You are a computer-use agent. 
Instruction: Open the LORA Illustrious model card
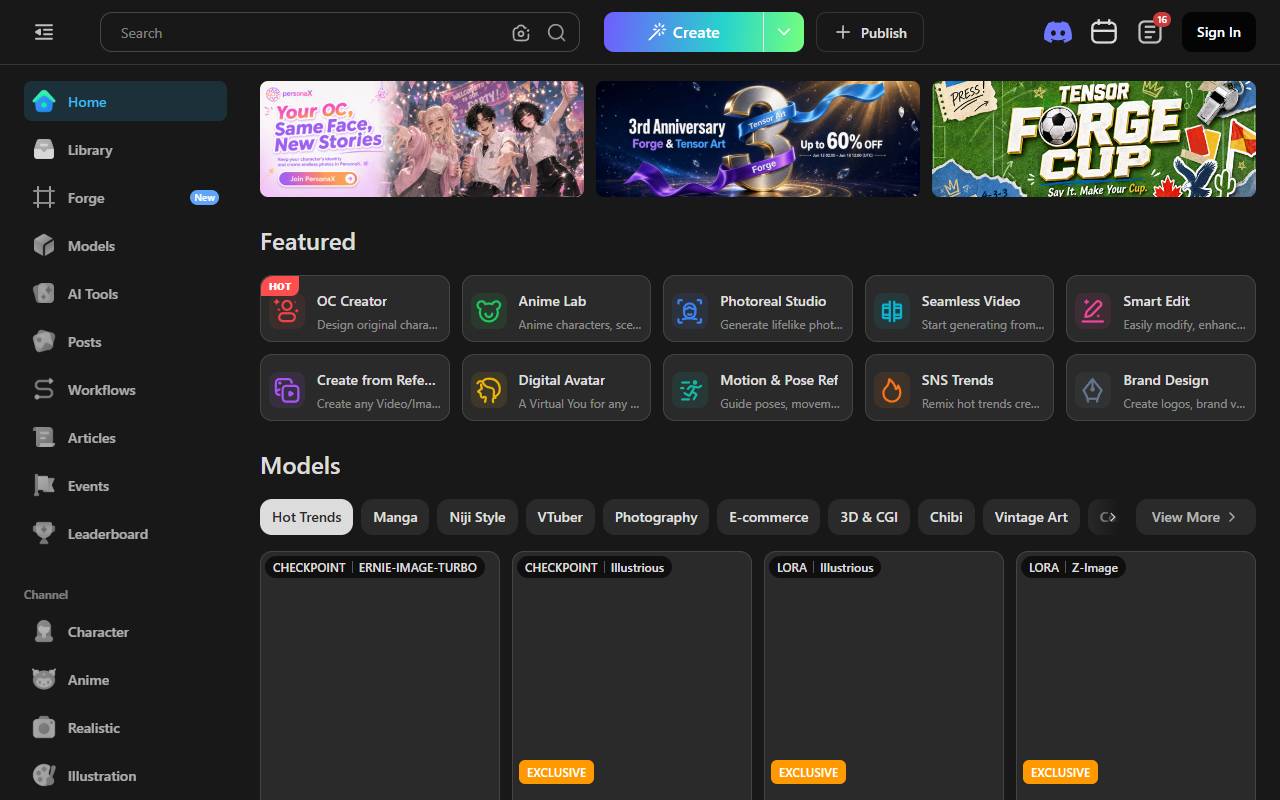[x=884, y=675]
